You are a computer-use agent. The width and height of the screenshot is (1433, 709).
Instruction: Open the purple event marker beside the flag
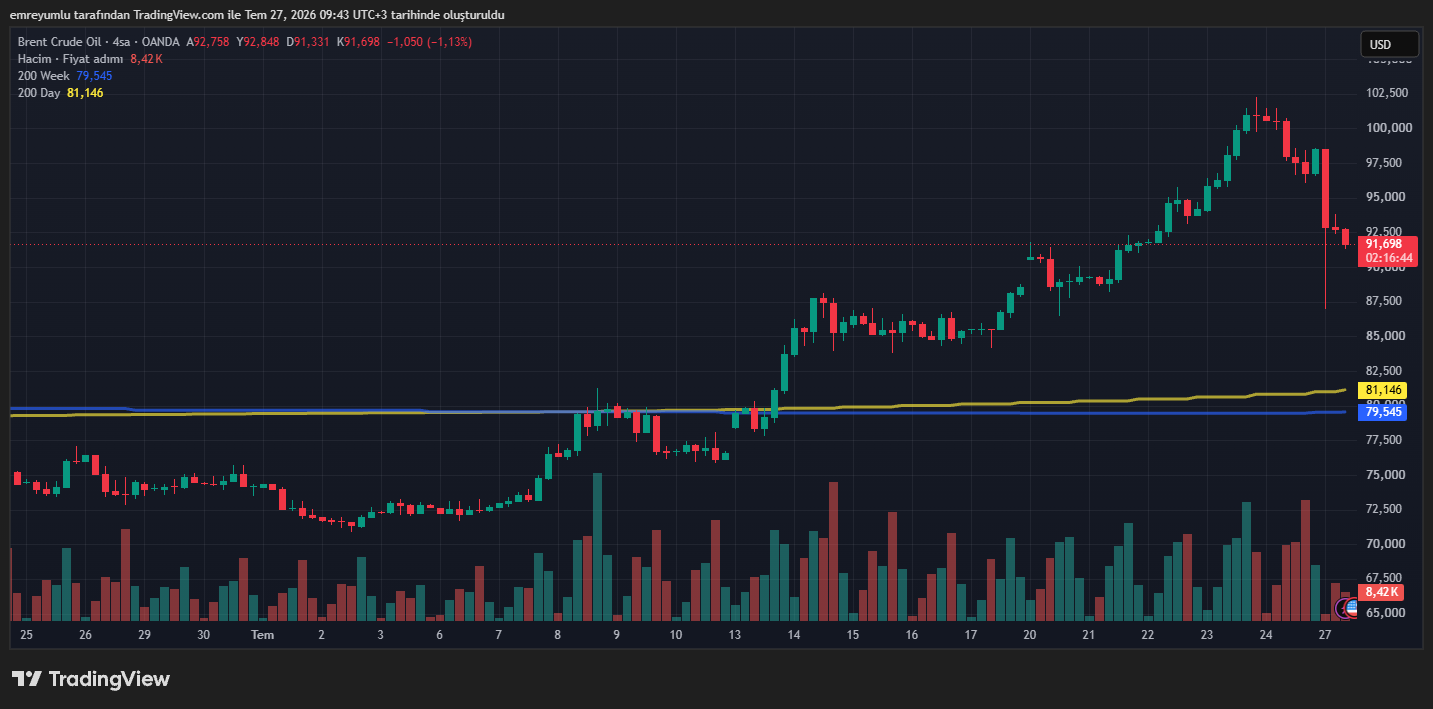click(1343, 608)
